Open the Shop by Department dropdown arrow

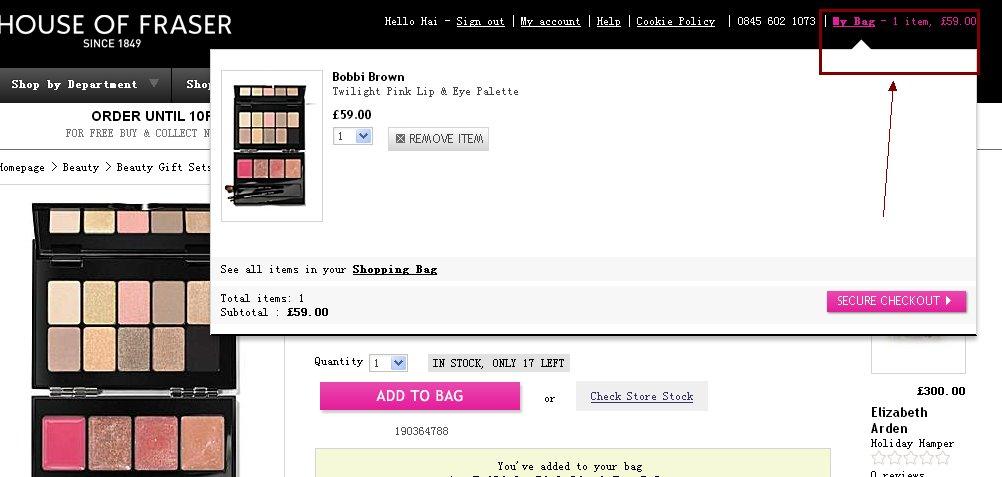(153, 83)
